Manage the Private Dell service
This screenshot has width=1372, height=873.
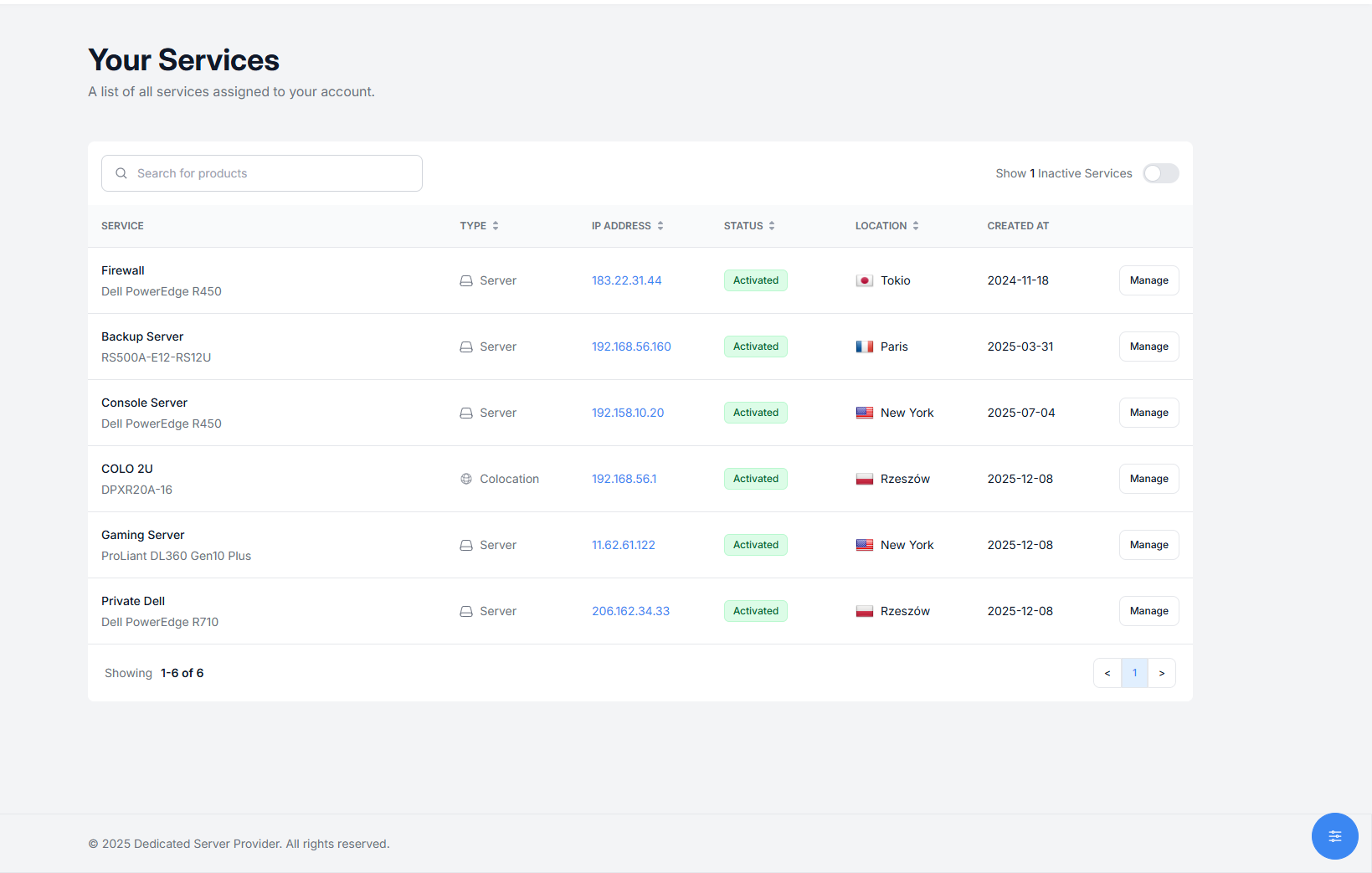pyautogui.click(x=1148, y=611)
